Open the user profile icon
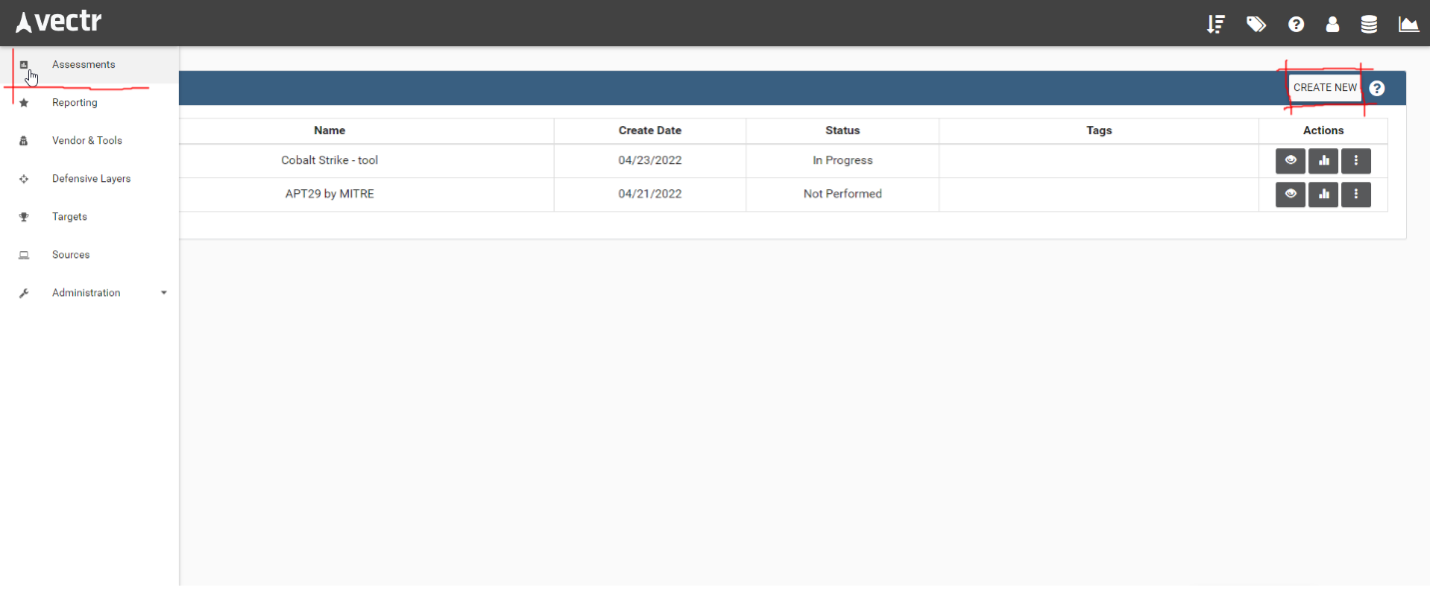Viewport: 1430px width, 589px height. (x=1332, y=24)
